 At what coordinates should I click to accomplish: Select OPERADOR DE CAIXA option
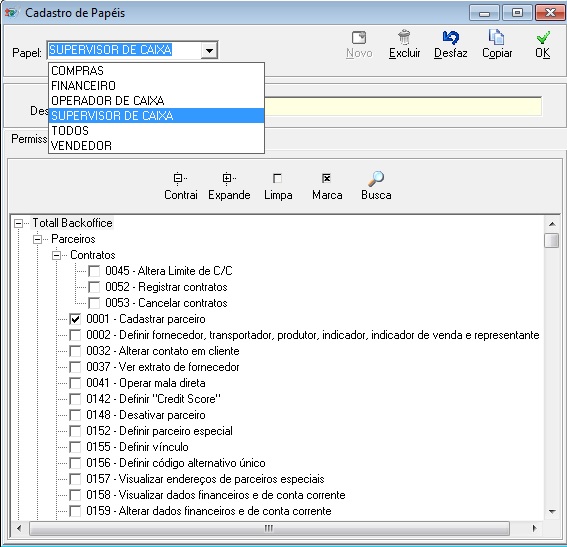pos(156,101)
